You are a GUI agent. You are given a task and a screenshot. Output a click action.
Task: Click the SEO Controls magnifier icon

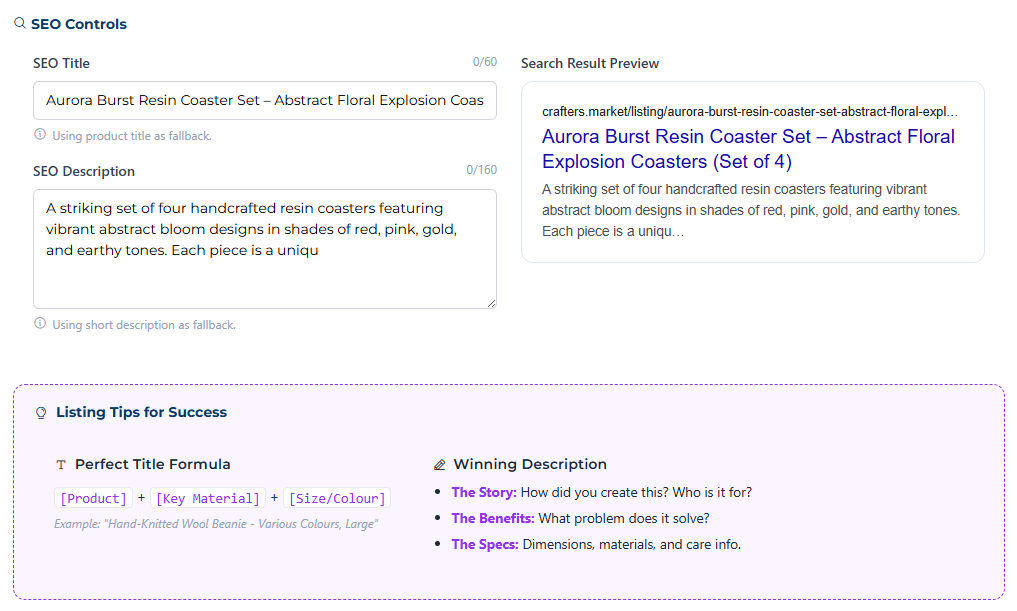coord(20,23)
